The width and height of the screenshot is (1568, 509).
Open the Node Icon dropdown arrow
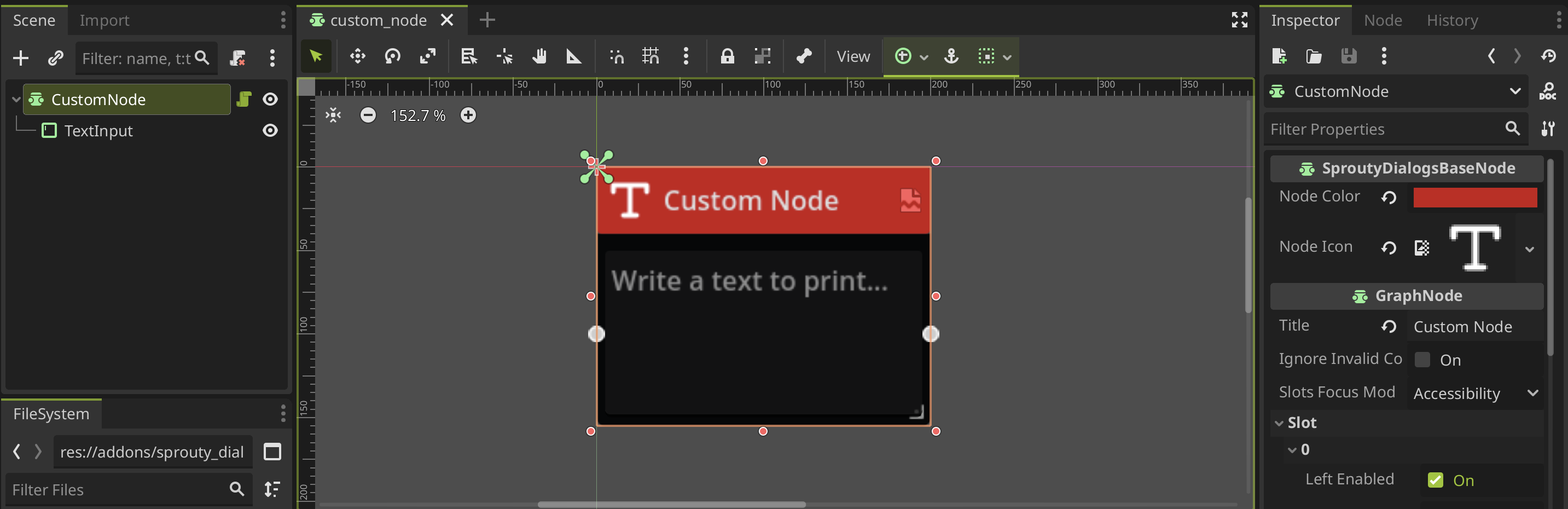coord(1530,249)
